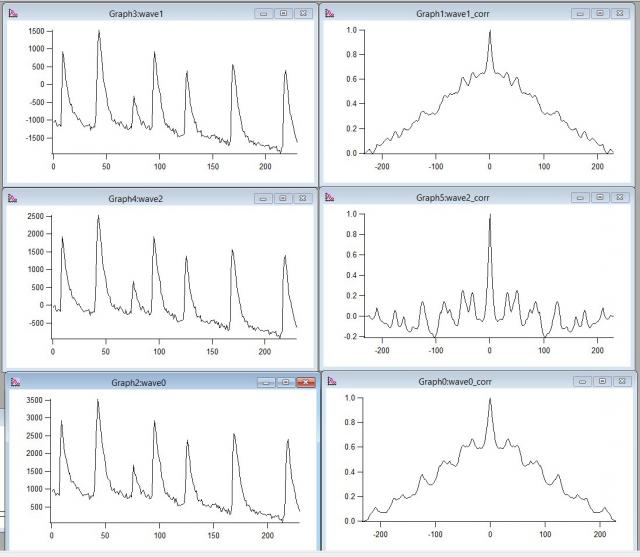This screenshot has width=640, height=557.
Task: Close the Graph0:wave0_corr window
Action: pos(618,381)
